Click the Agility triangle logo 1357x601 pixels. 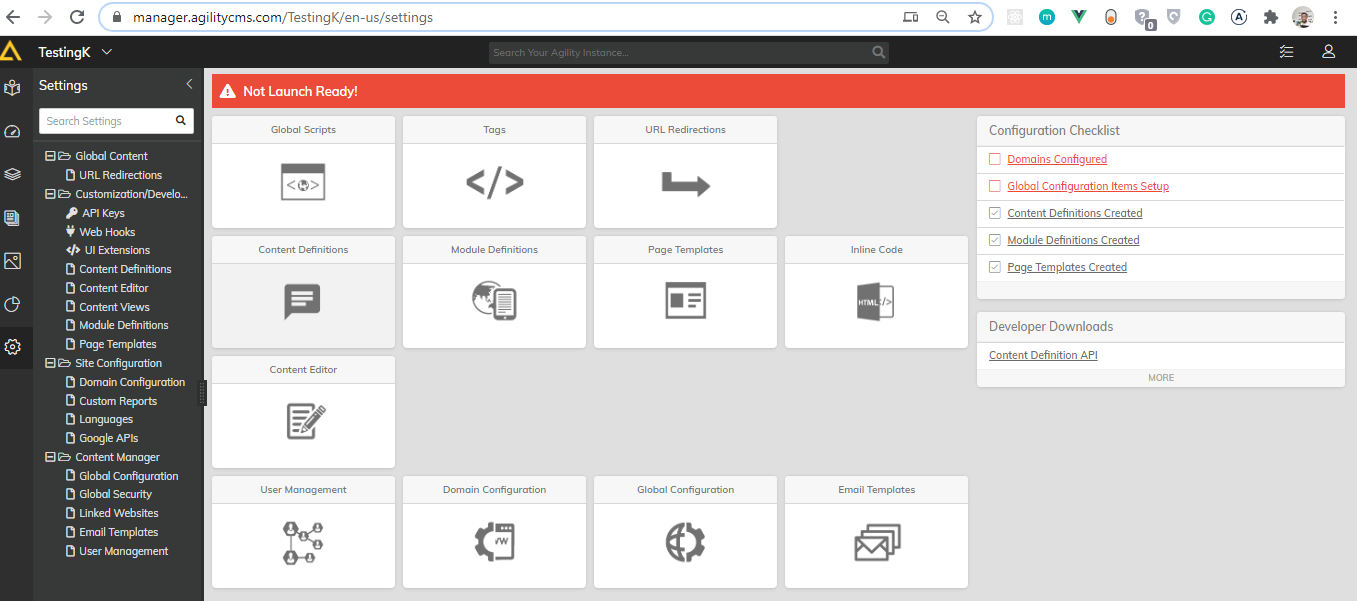point(11,51)
